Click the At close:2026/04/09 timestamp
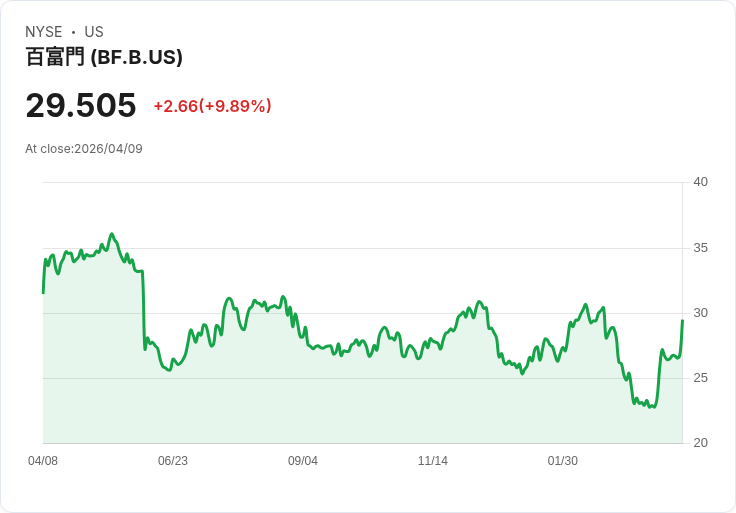Image resolution: width=736 pixels, height=513 pixels. [84, 149]
